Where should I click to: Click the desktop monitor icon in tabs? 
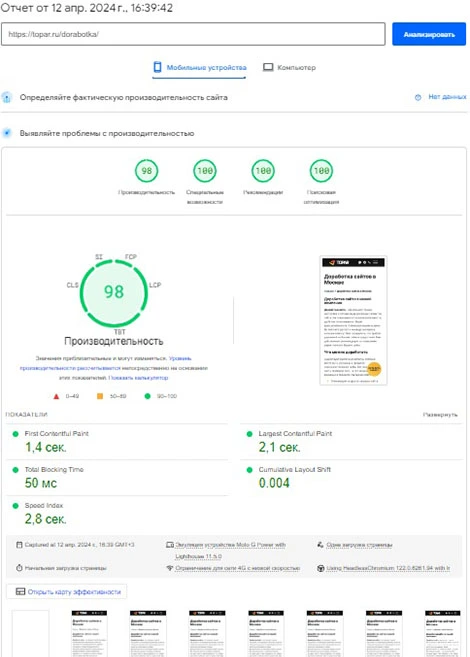coord(268,67)
